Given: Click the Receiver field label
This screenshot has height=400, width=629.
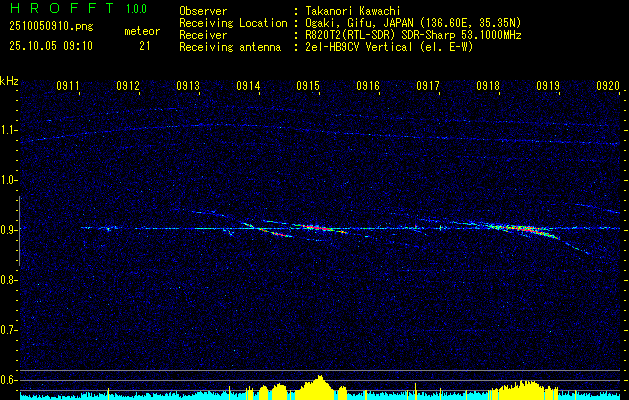Looking at the screenshot, I should 203,35.
